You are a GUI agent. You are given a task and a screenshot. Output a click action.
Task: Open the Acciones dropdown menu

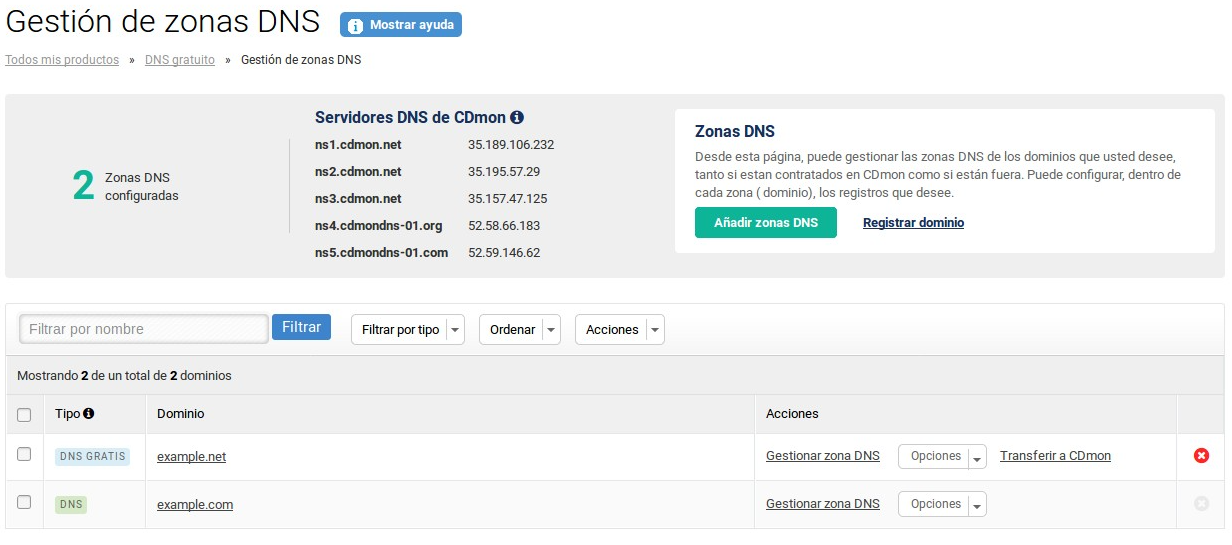click(619, 329)
